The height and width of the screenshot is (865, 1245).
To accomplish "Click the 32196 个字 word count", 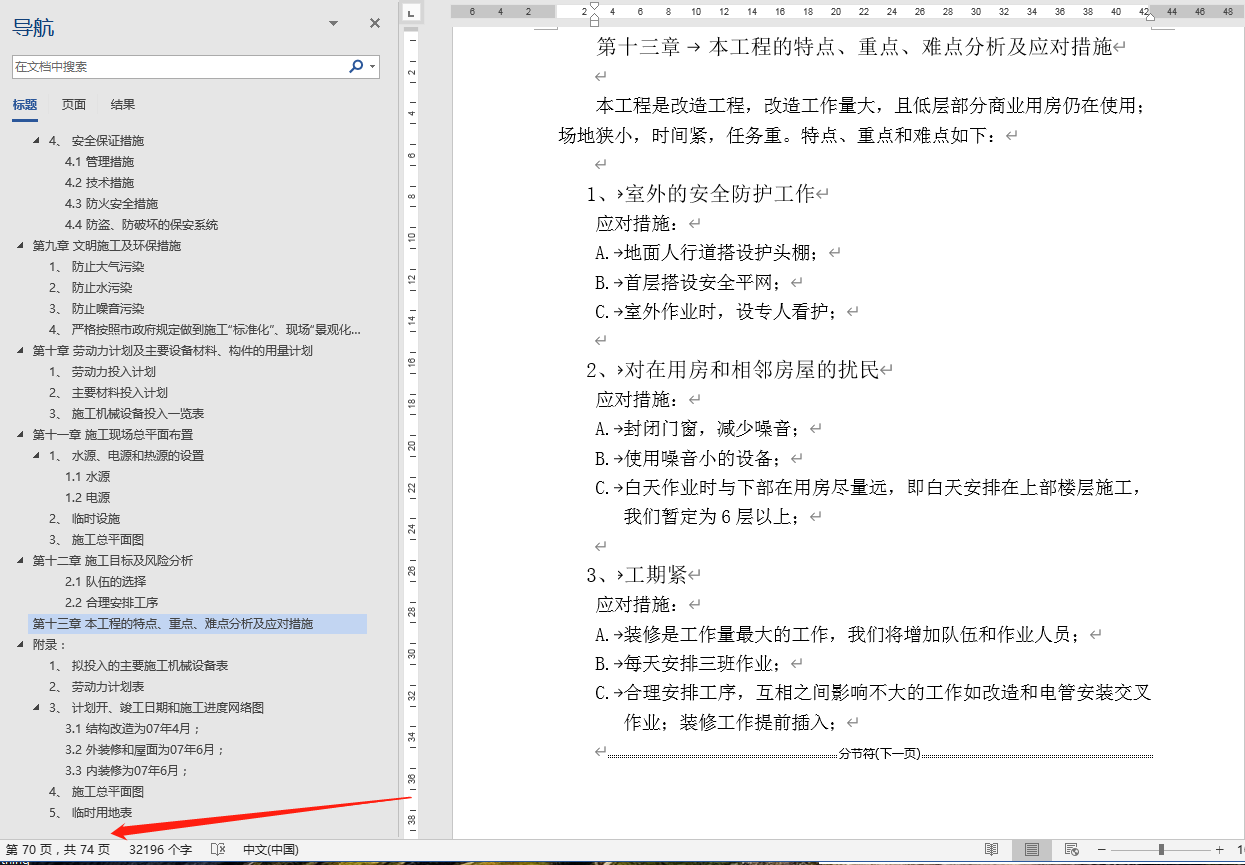I will [x=161, y=849].
